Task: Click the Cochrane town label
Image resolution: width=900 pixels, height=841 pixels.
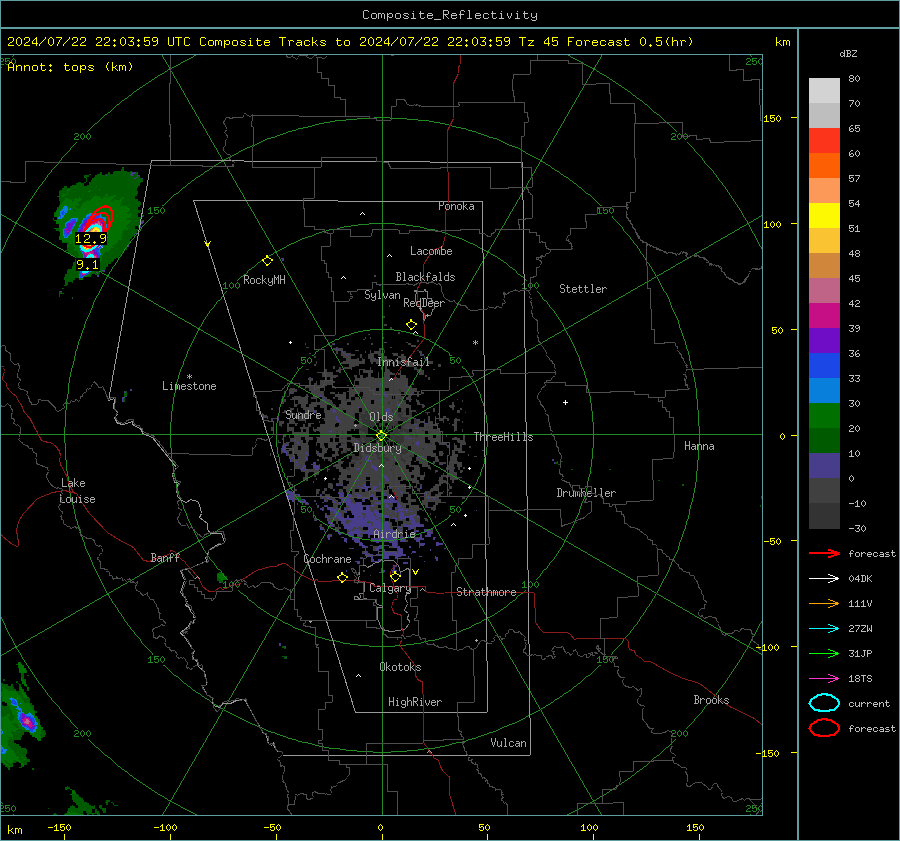Action: coord(327,559)
